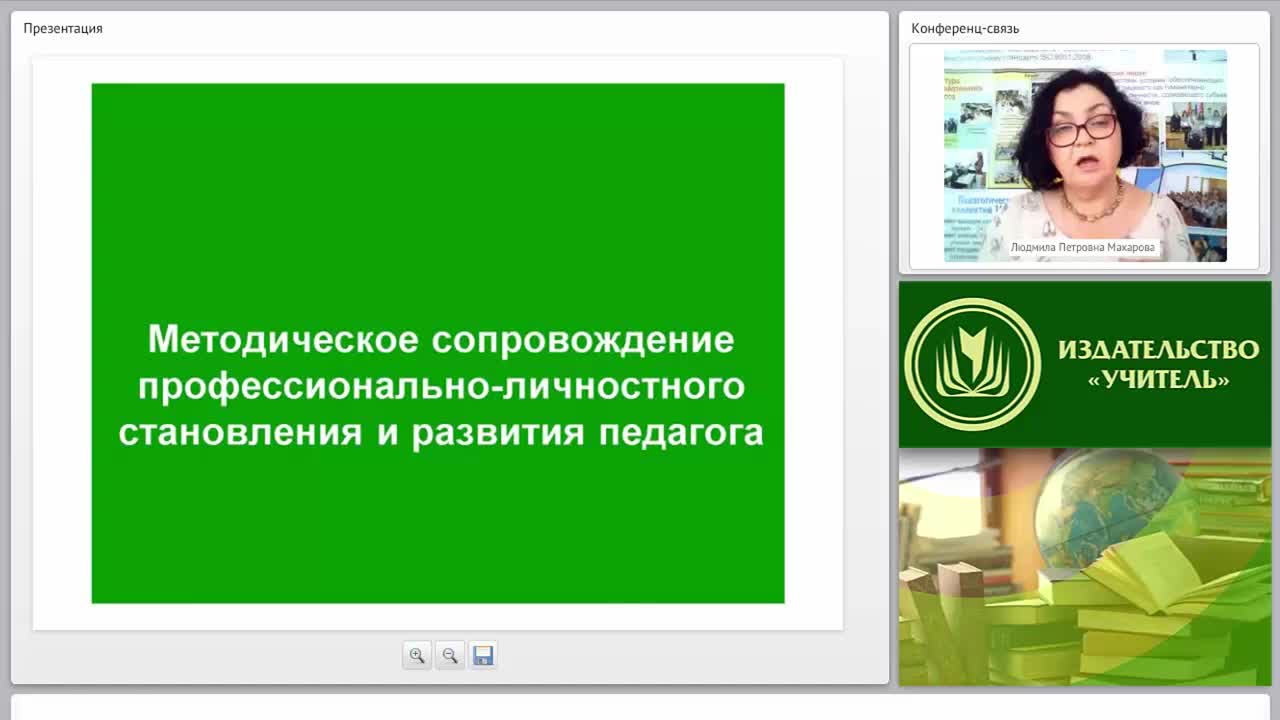The width and height of the screenshot is (1280, 720).
Task: Zoom in on the presentation slide
Action: (x=417, y=655)
